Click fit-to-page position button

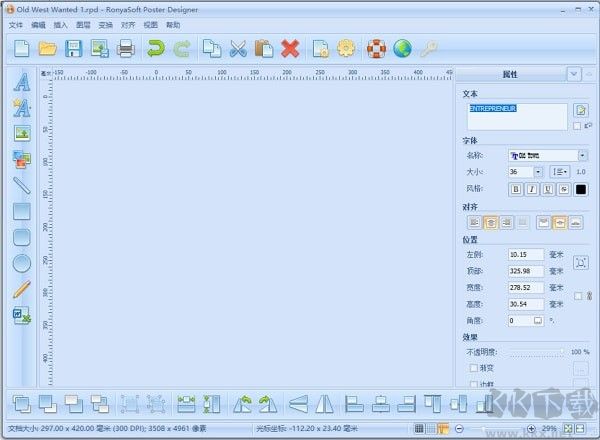tap(581, 262)
